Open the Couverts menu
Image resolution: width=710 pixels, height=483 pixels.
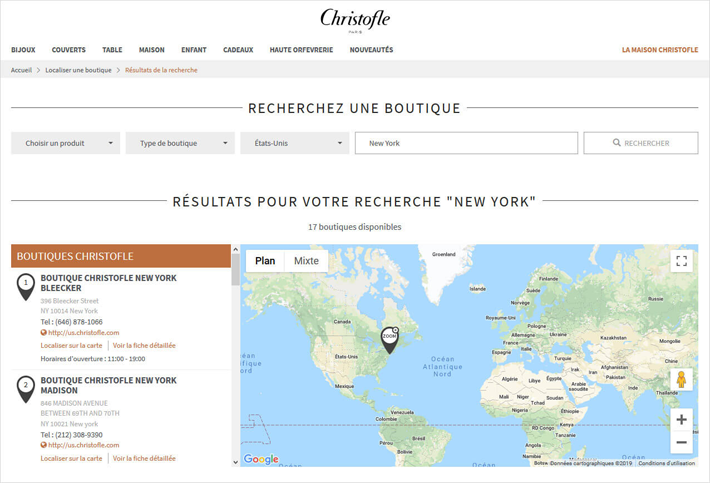coord(69,50)
